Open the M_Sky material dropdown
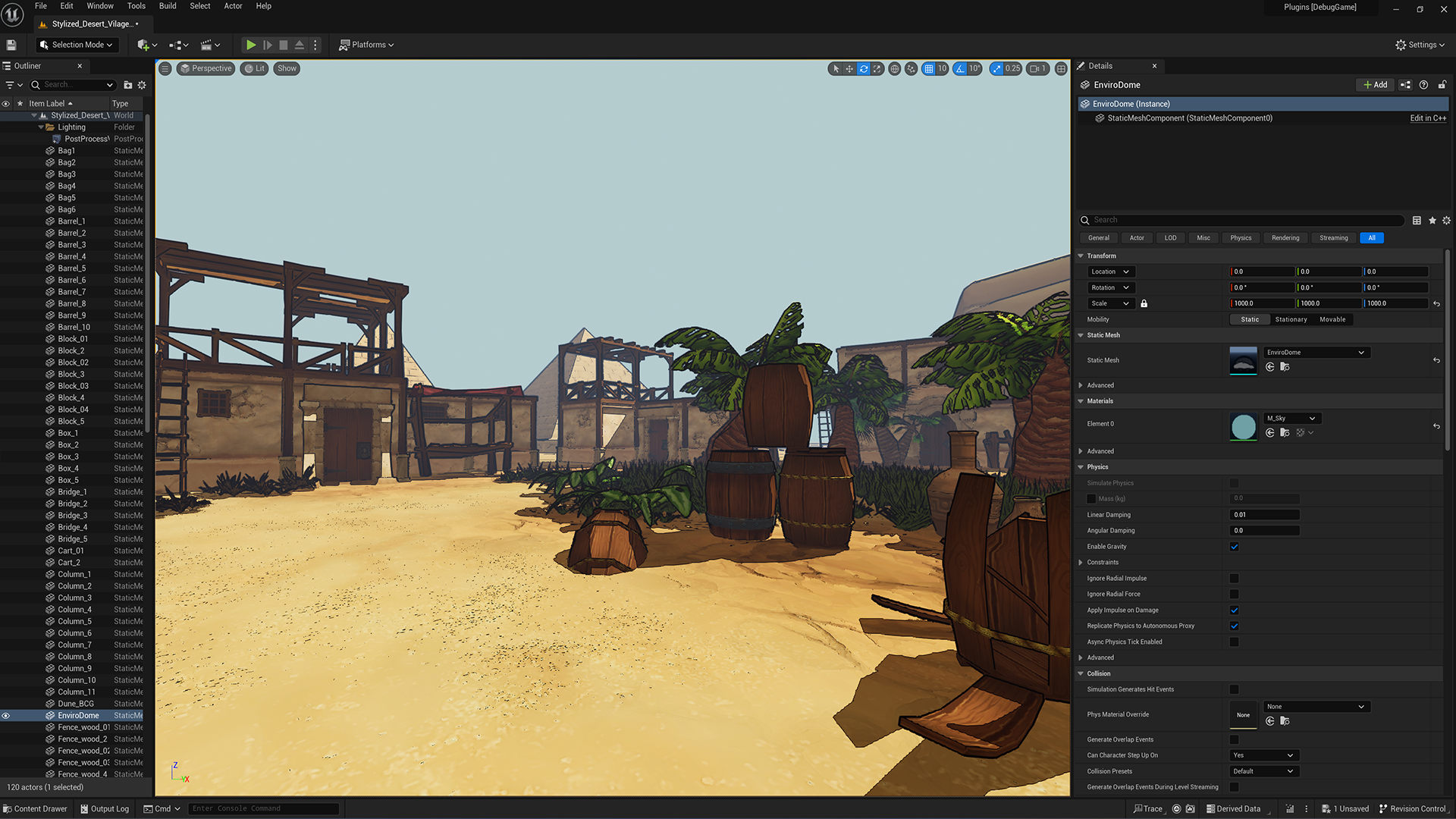 pyautogui.click(x=1291, y=419)
